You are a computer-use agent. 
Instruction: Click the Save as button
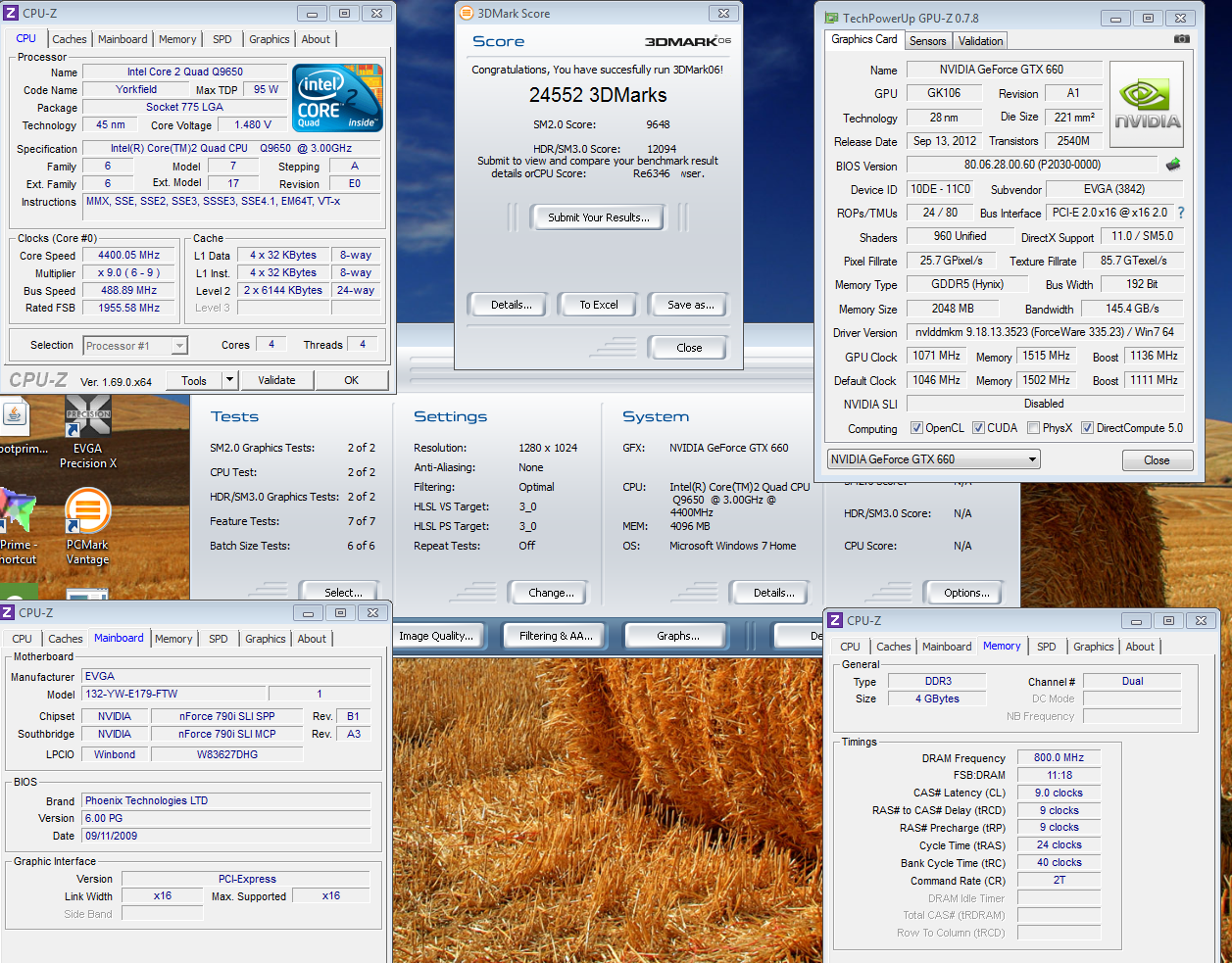[690, 305]
